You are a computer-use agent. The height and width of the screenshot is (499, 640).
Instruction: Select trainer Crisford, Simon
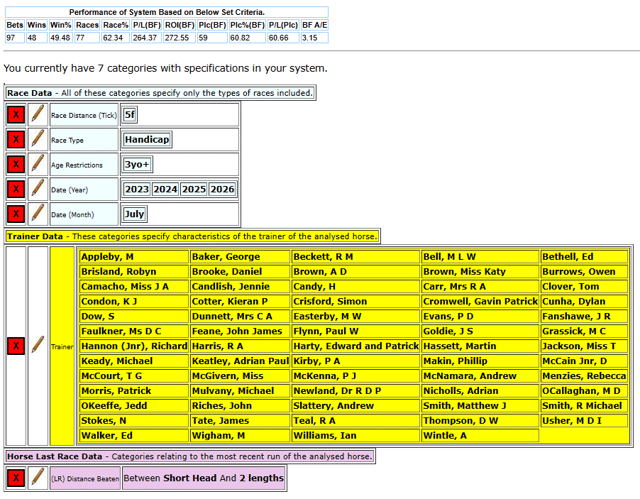(356, 302)
